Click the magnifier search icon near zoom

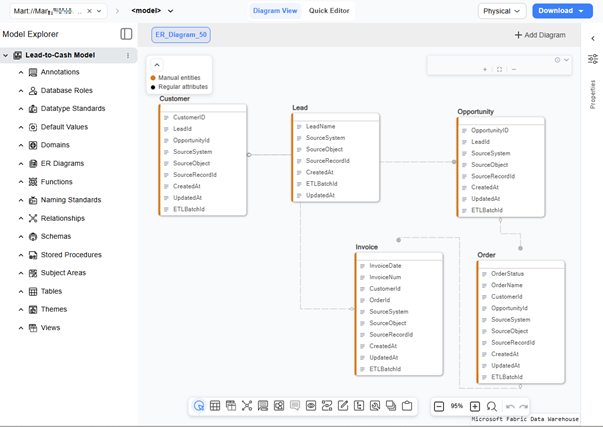[x=491, y=406]
